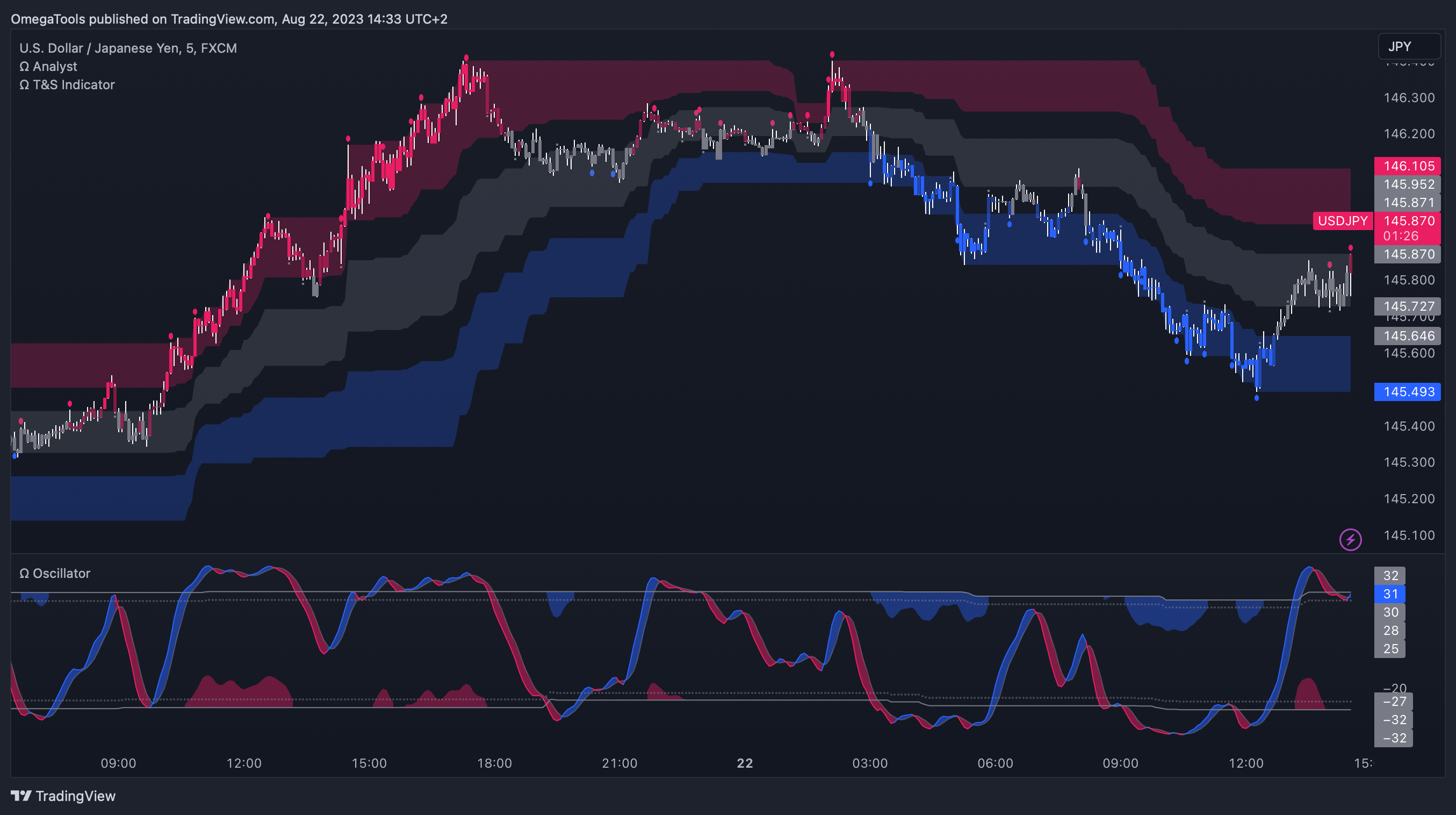Click the TradingView logo
The image size is (1456, 815).
(x=63, y=796)
